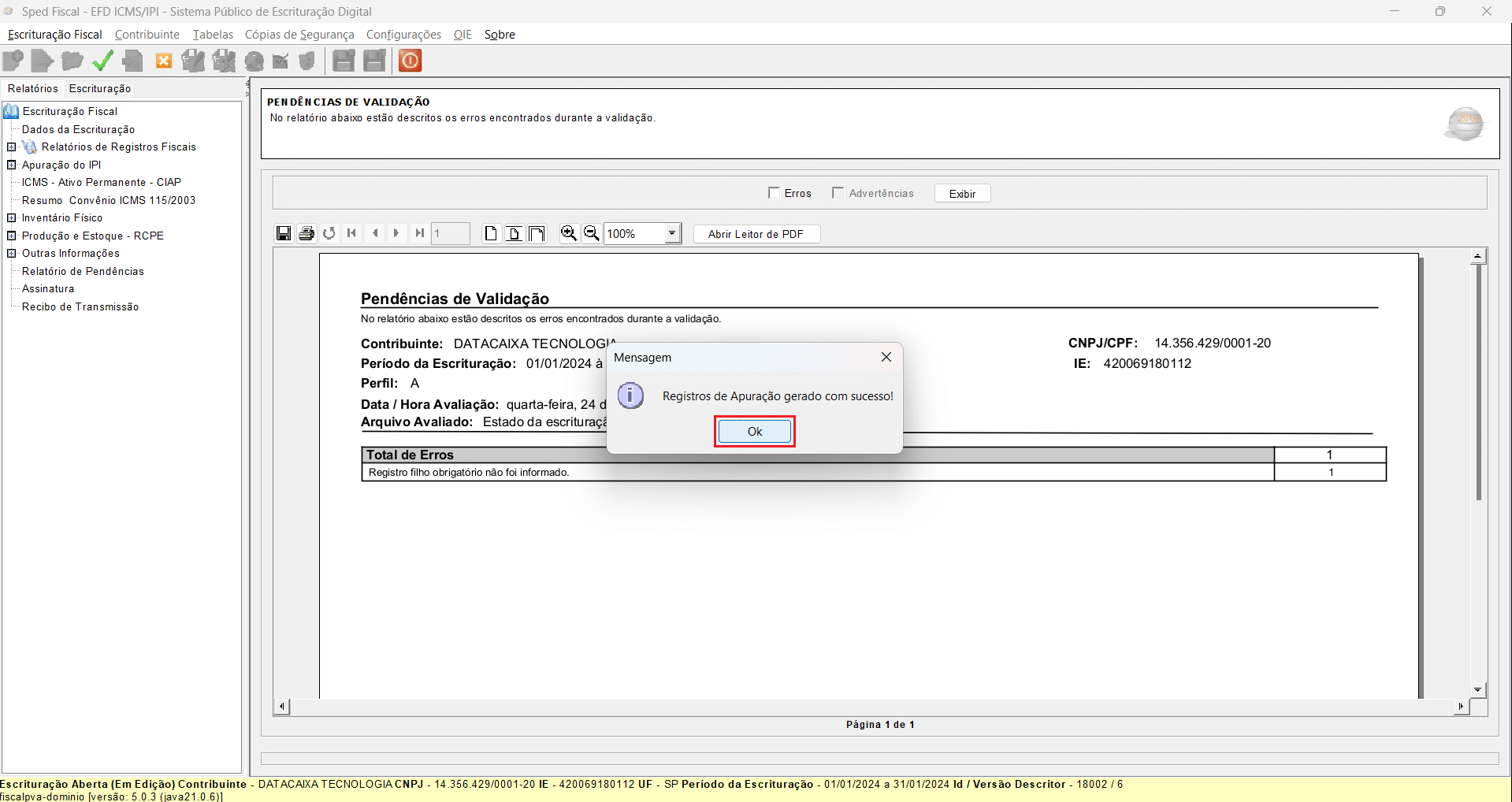
Task: Expand Relatórios de Registros Fiscais node
Action: point(12,147)
